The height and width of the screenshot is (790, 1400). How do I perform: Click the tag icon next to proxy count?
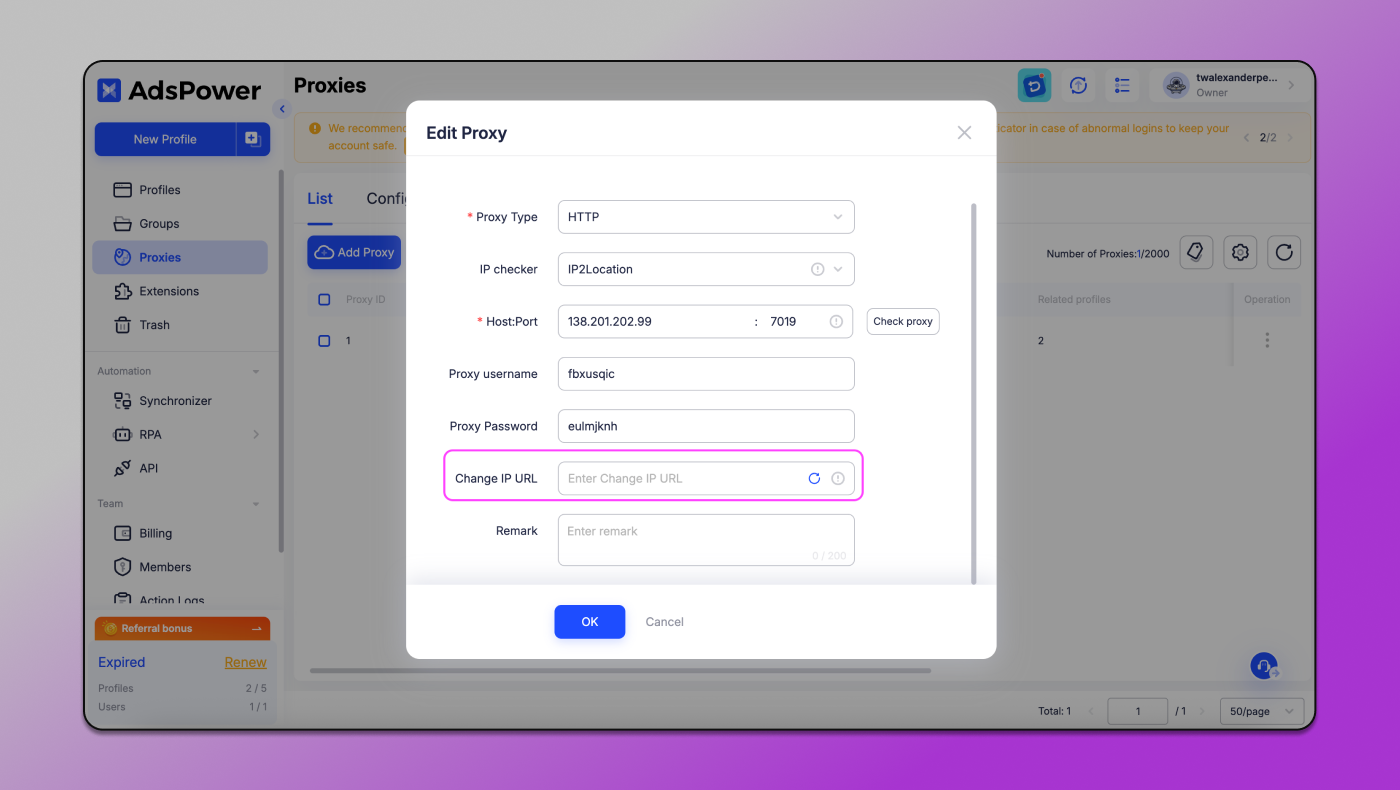[1196, 253]
